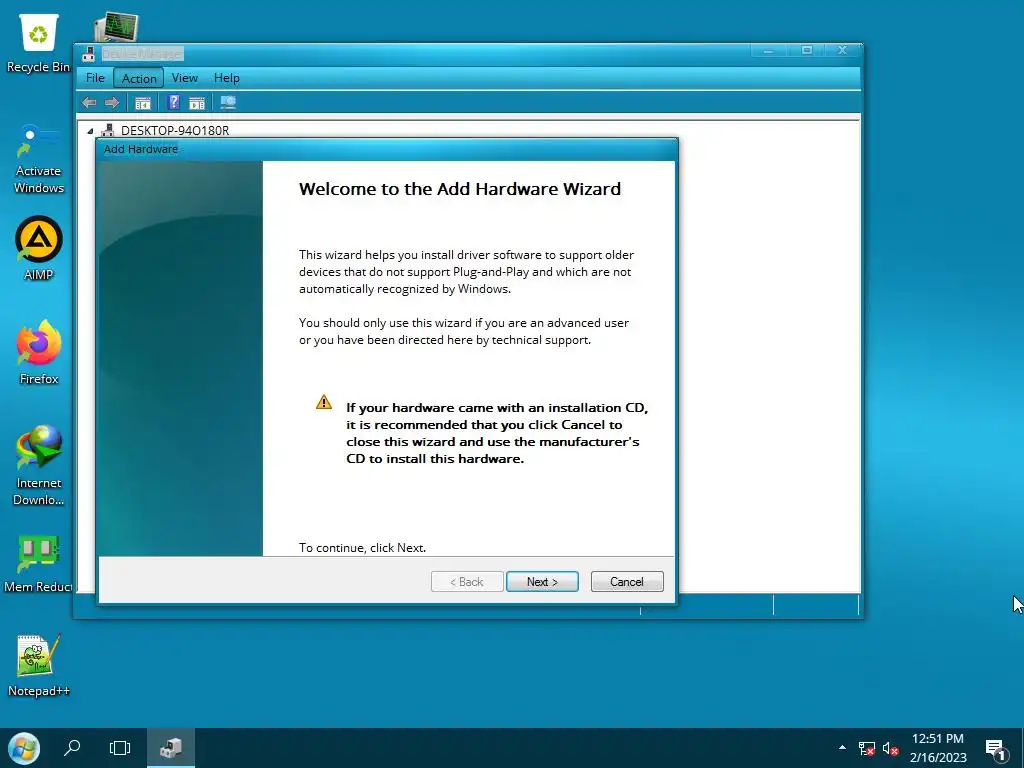Click the warning triangle icon in the wizard
Screen dimensions: 1024x768
pyautogui.click(x=324, y=402)
